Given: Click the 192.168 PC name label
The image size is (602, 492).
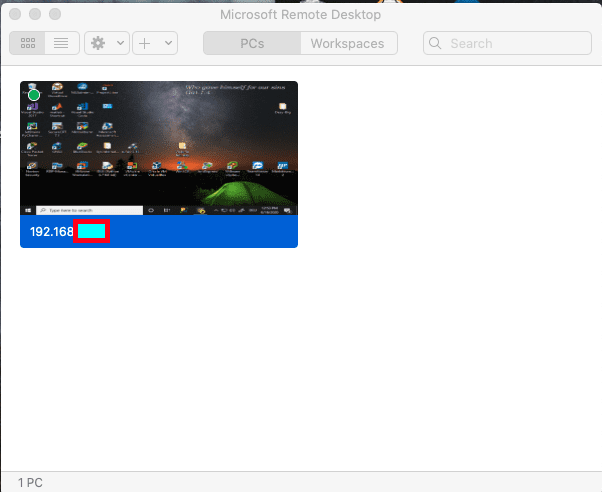Looking at the screenshot, I should (x=51, y=232).
